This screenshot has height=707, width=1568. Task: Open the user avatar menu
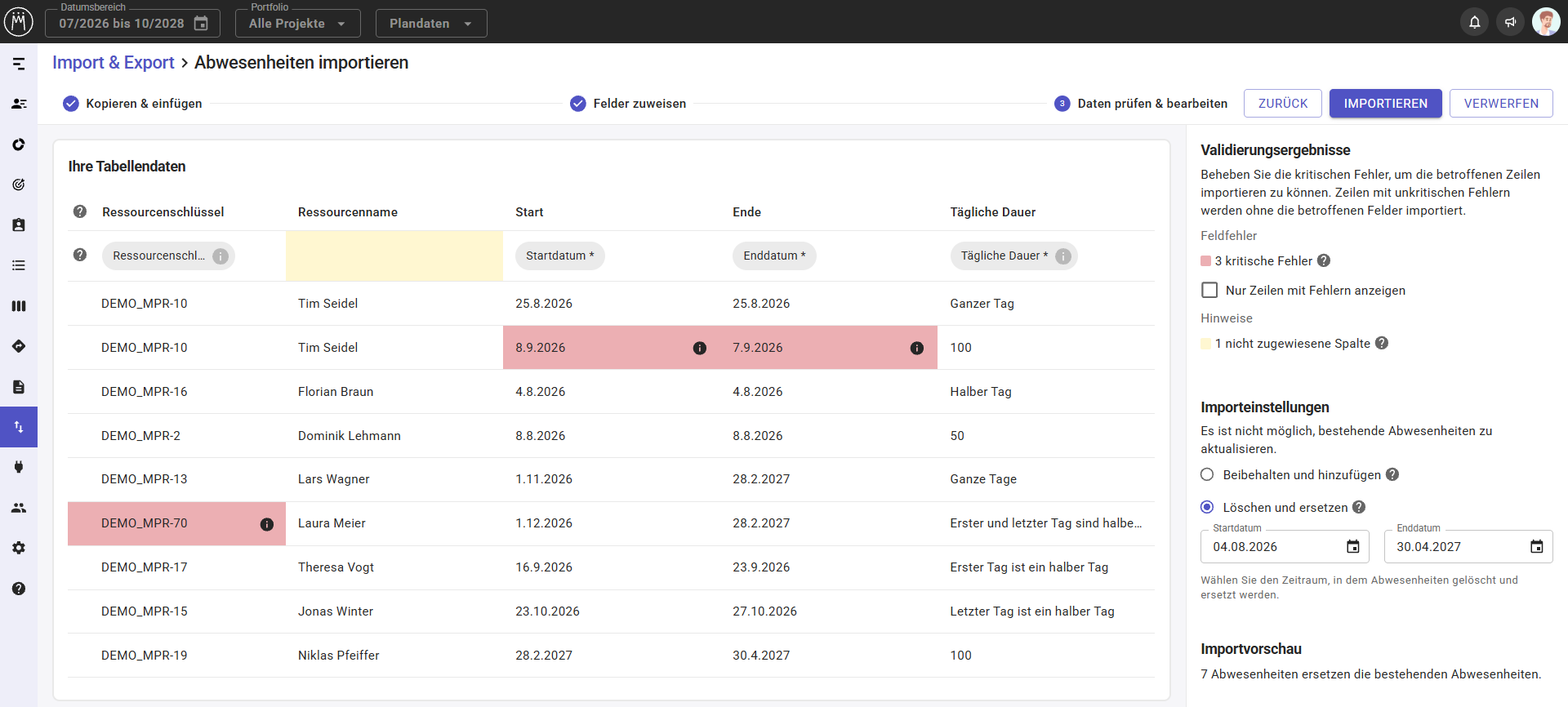1546,22
